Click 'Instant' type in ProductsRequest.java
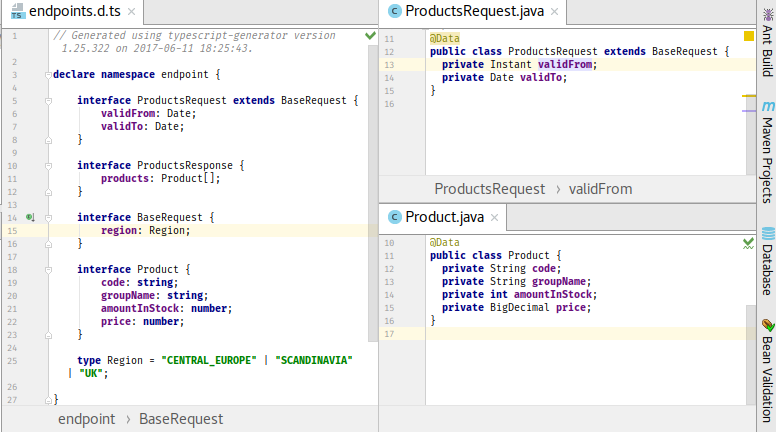 coord(511,64)
